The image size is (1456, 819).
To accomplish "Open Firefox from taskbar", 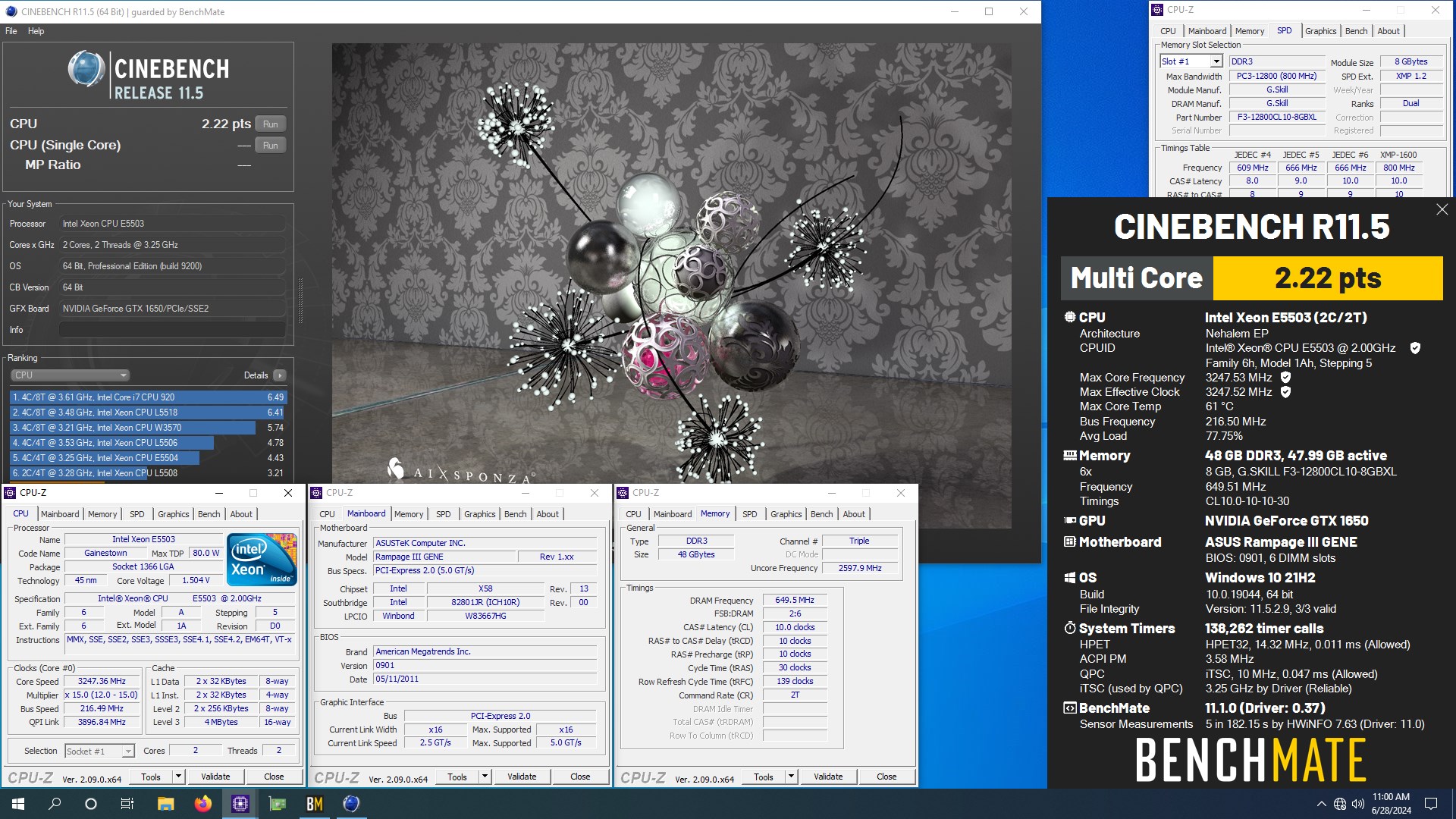I will coord(202,804).
